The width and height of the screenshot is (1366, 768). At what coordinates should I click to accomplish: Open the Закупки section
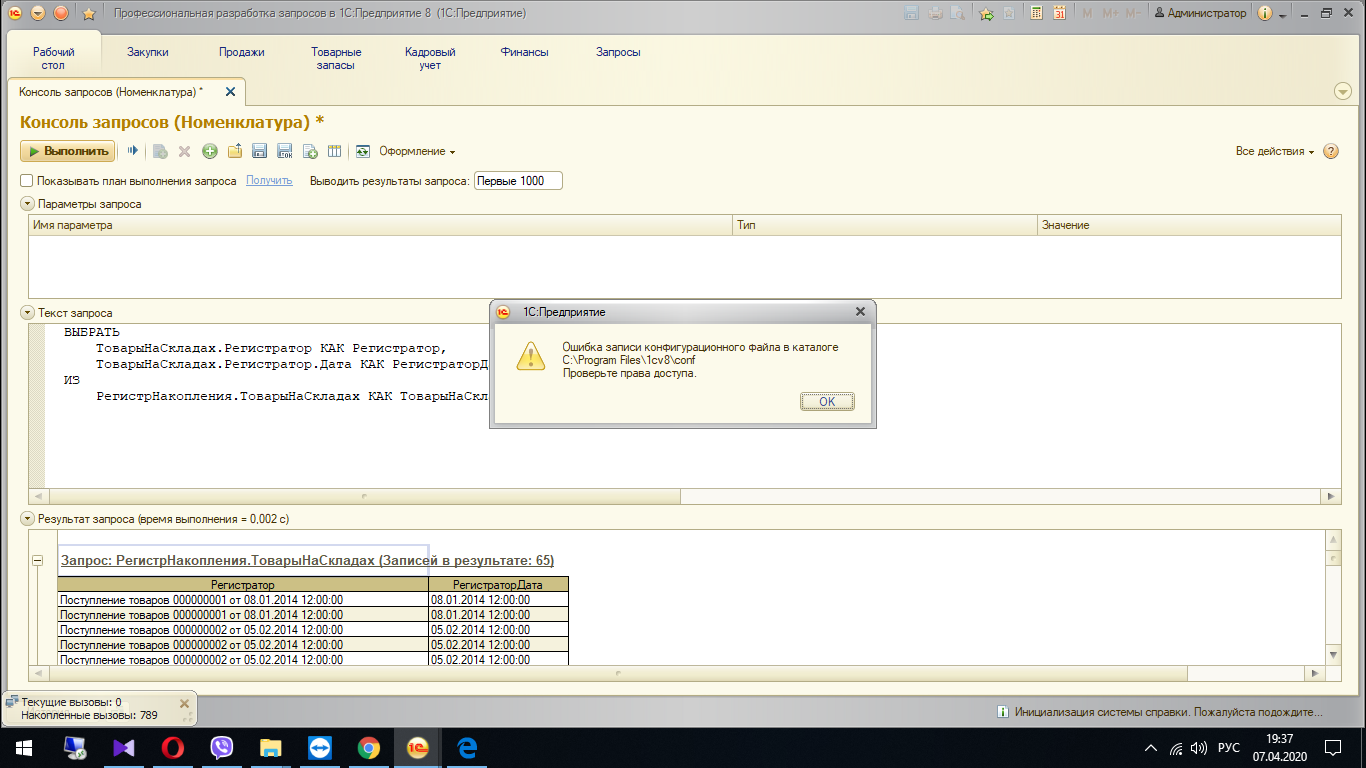(x=147, y=52)
